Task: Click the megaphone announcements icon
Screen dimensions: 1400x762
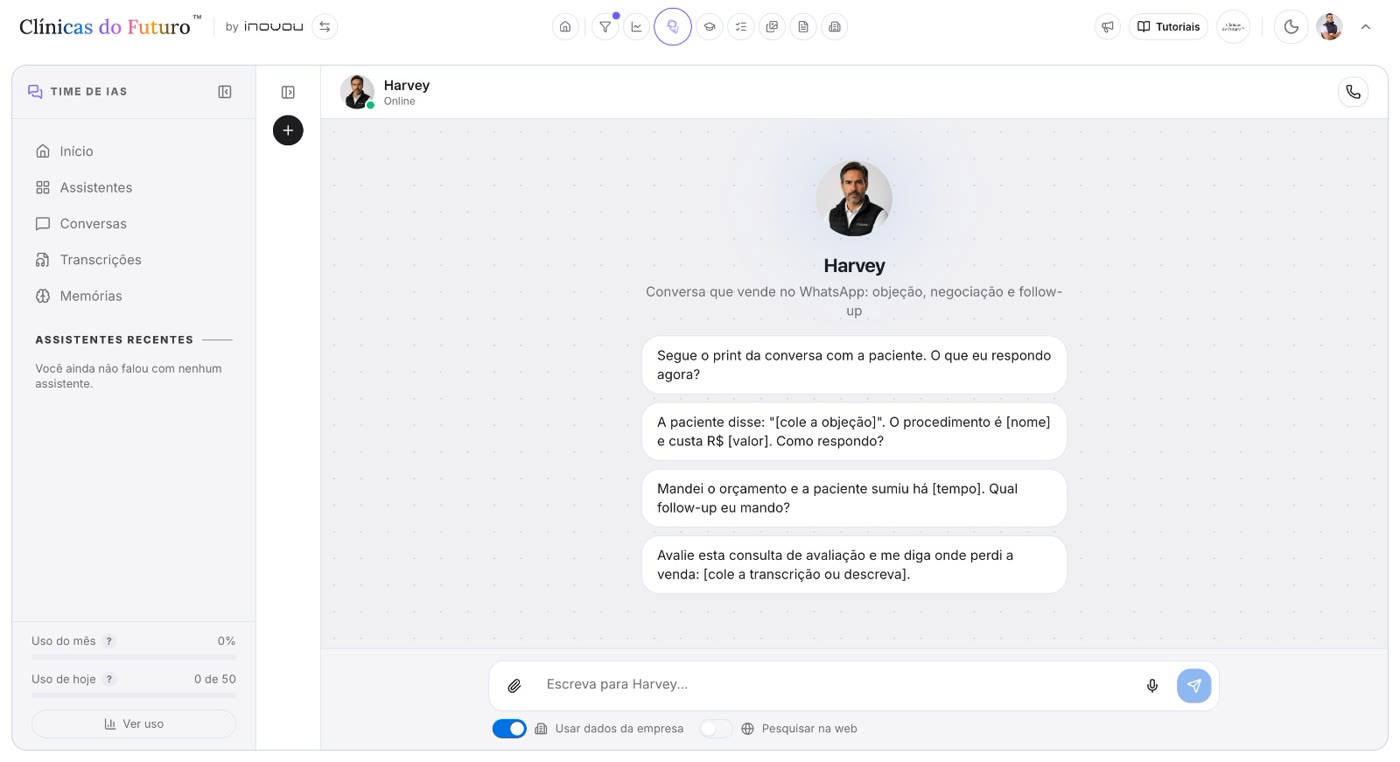Action: [1107, 27]
